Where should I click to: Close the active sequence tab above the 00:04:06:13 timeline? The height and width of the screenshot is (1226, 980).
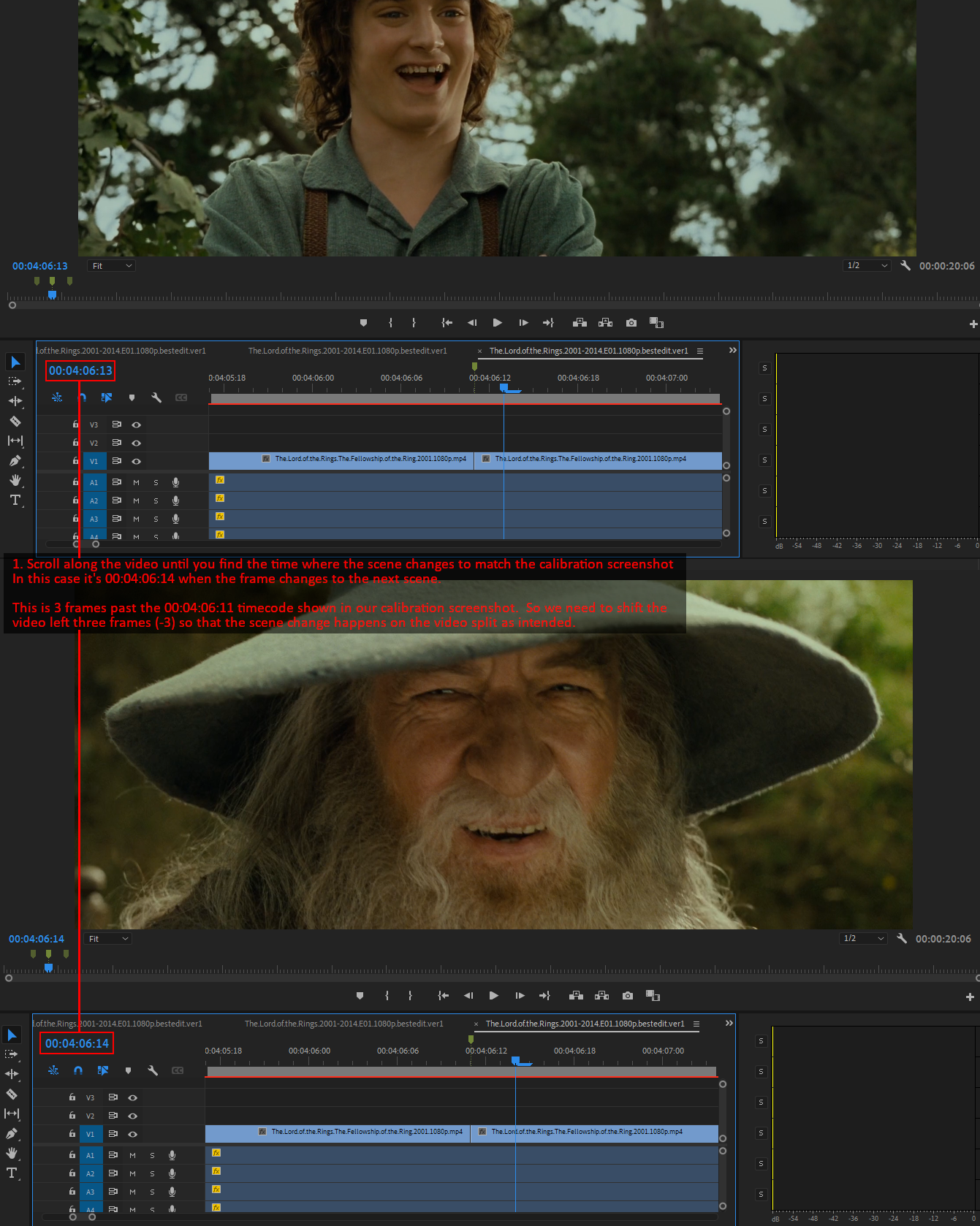(x=479, y=351)
